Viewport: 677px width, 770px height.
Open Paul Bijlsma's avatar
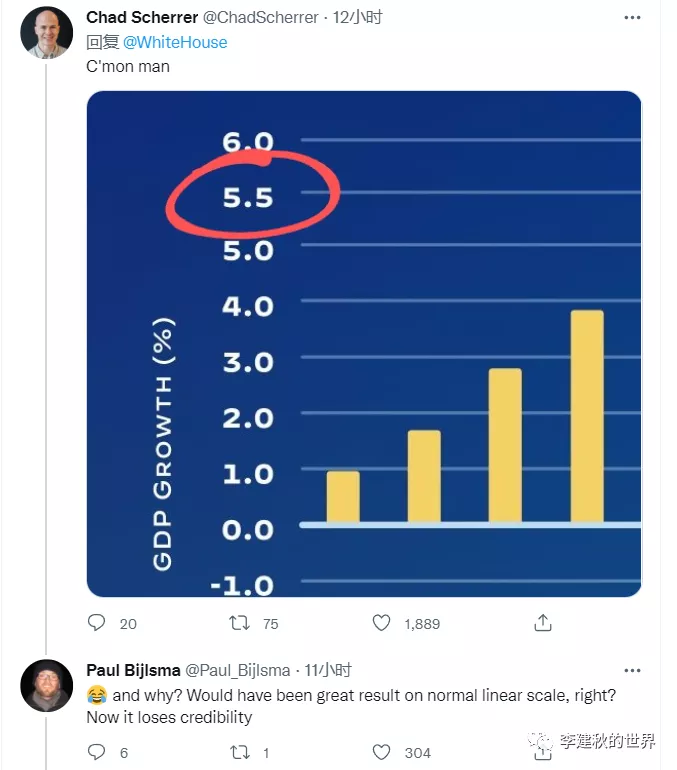click(47, 685)
